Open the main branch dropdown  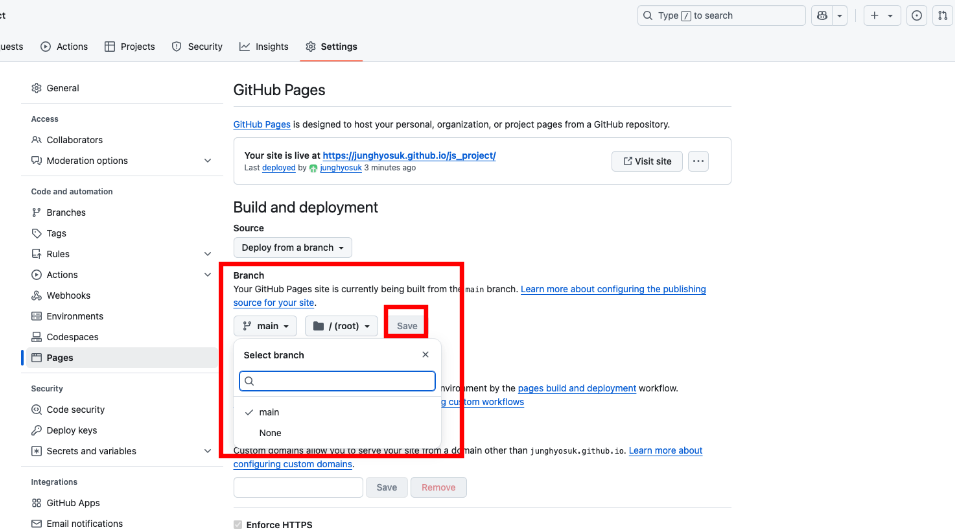pyautogui.click(x=265, y=326)
